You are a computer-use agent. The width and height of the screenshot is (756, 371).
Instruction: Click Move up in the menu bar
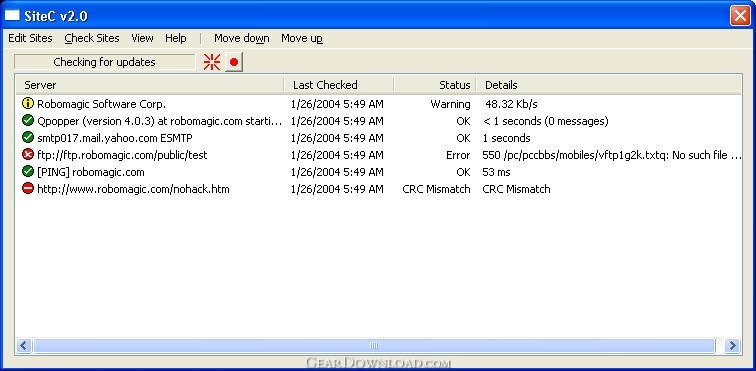(302, 38)
